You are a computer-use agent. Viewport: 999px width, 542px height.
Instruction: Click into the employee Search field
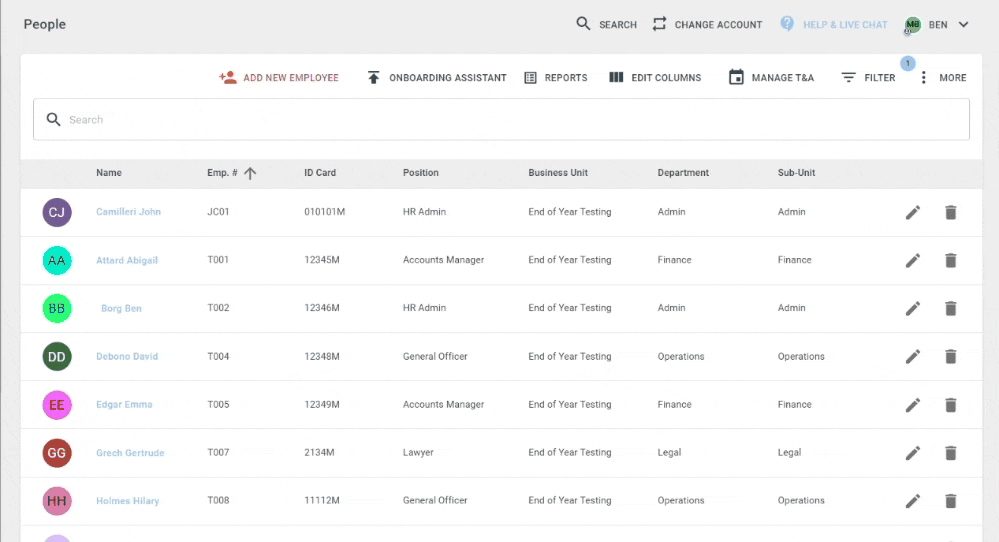[501, 119]
